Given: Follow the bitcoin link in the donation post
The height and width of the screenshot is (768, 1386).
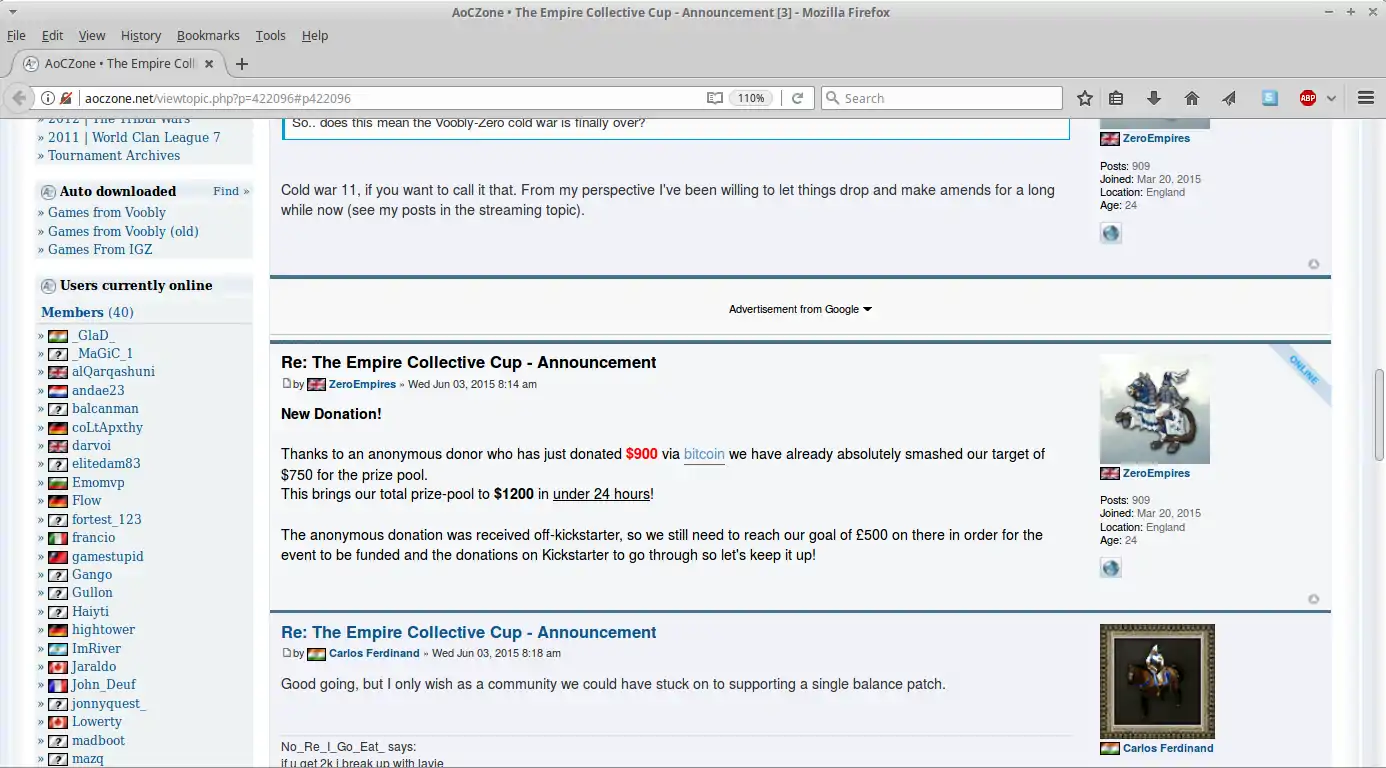Looking at the screenshot, I should (x=704, y=454).
